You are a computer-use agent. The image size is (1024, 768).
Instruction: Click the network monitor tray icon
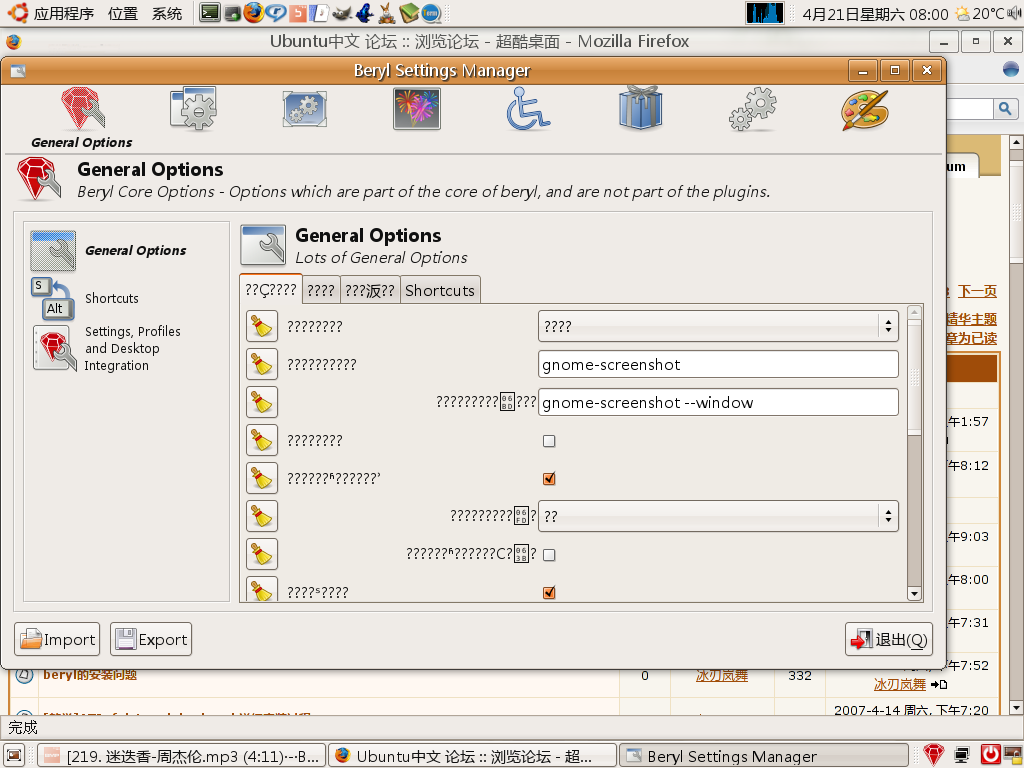tap(962, 756)
